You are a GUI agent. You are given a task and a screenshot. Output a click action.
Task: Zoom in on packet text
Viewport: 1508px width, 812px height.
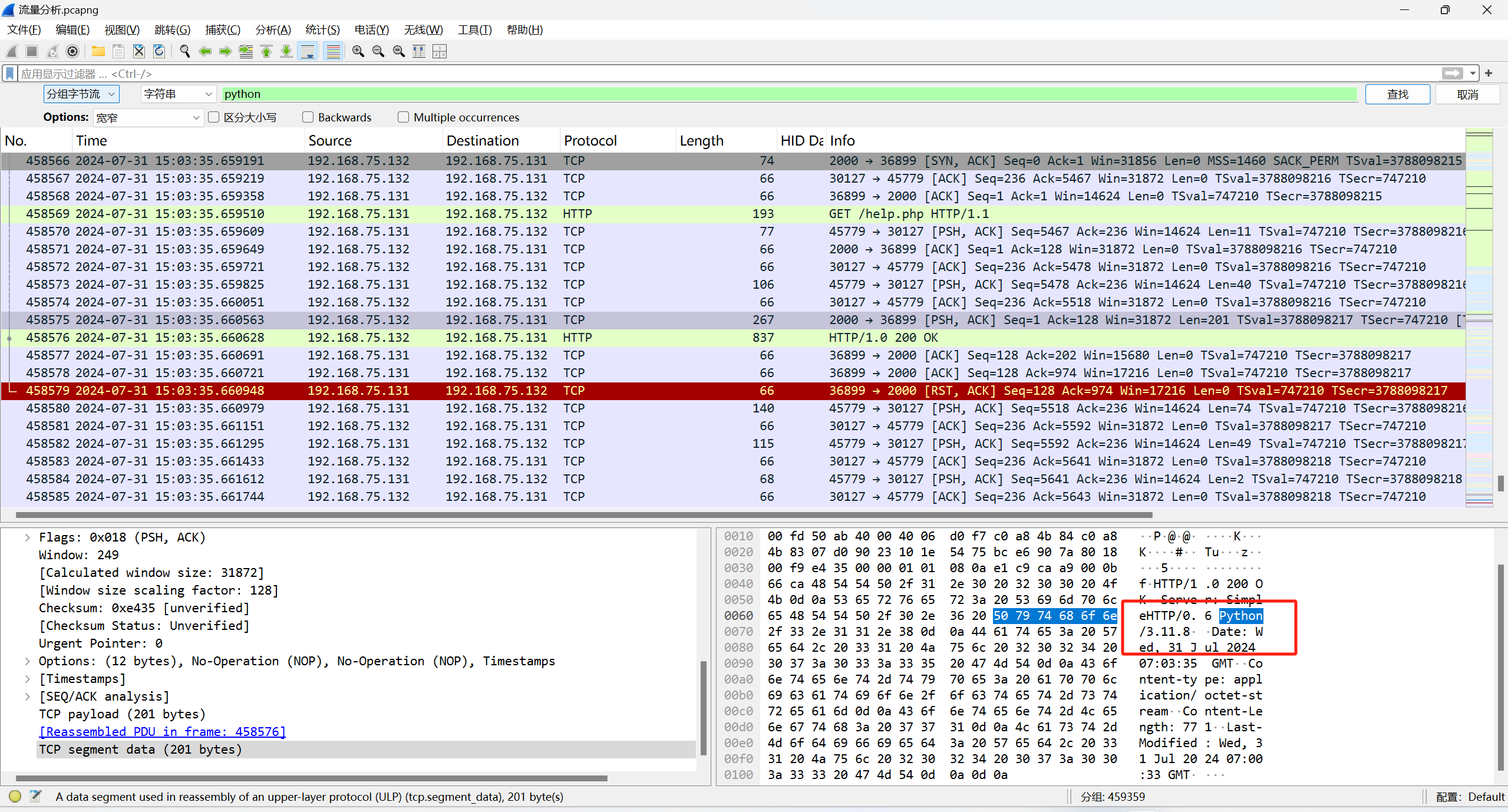[x=358, y=52]
